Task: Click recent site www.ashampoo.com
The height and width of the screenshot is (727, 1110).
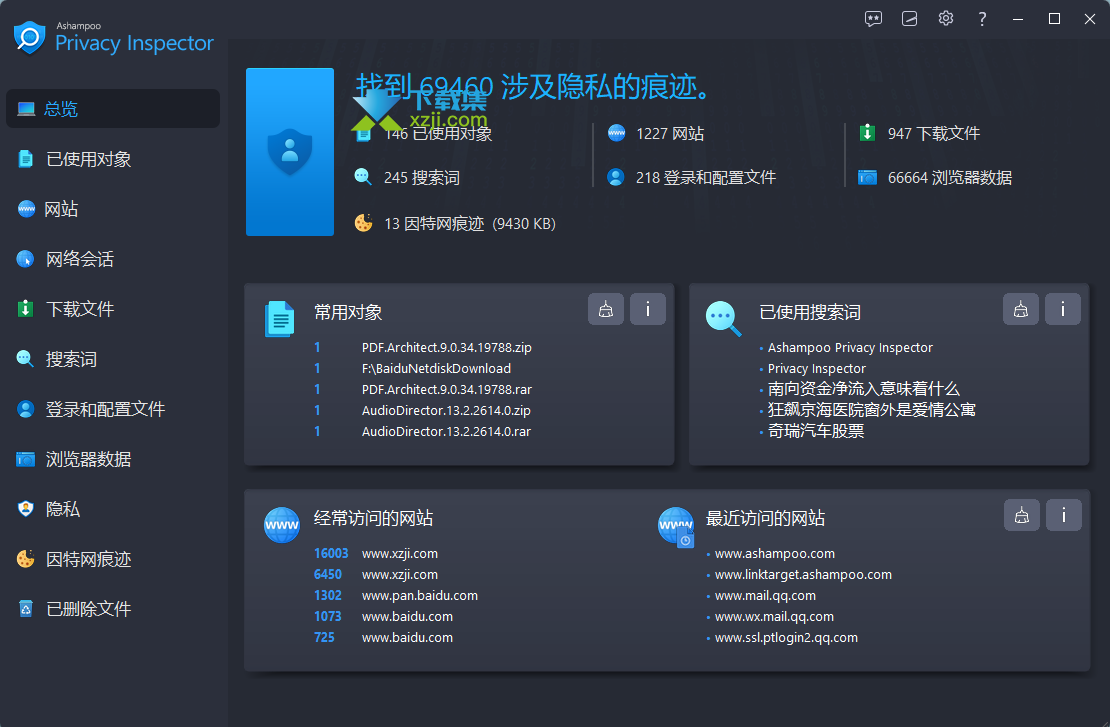Action: (x=774, y=554)
